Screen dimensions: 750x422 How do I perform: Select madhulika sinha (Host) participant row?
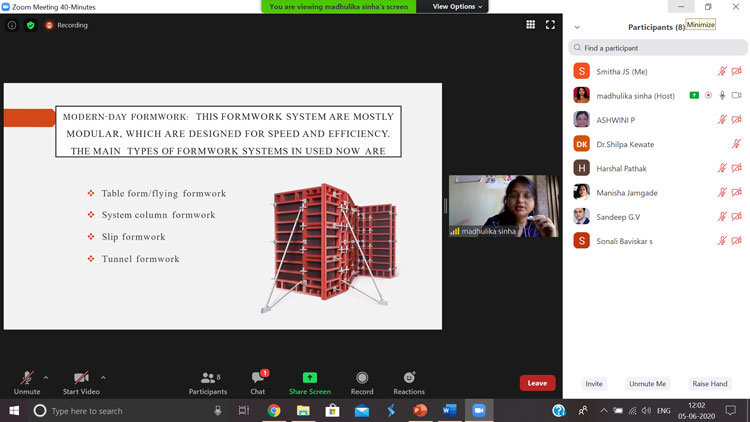pyautogui.click(x=657, y=96)
